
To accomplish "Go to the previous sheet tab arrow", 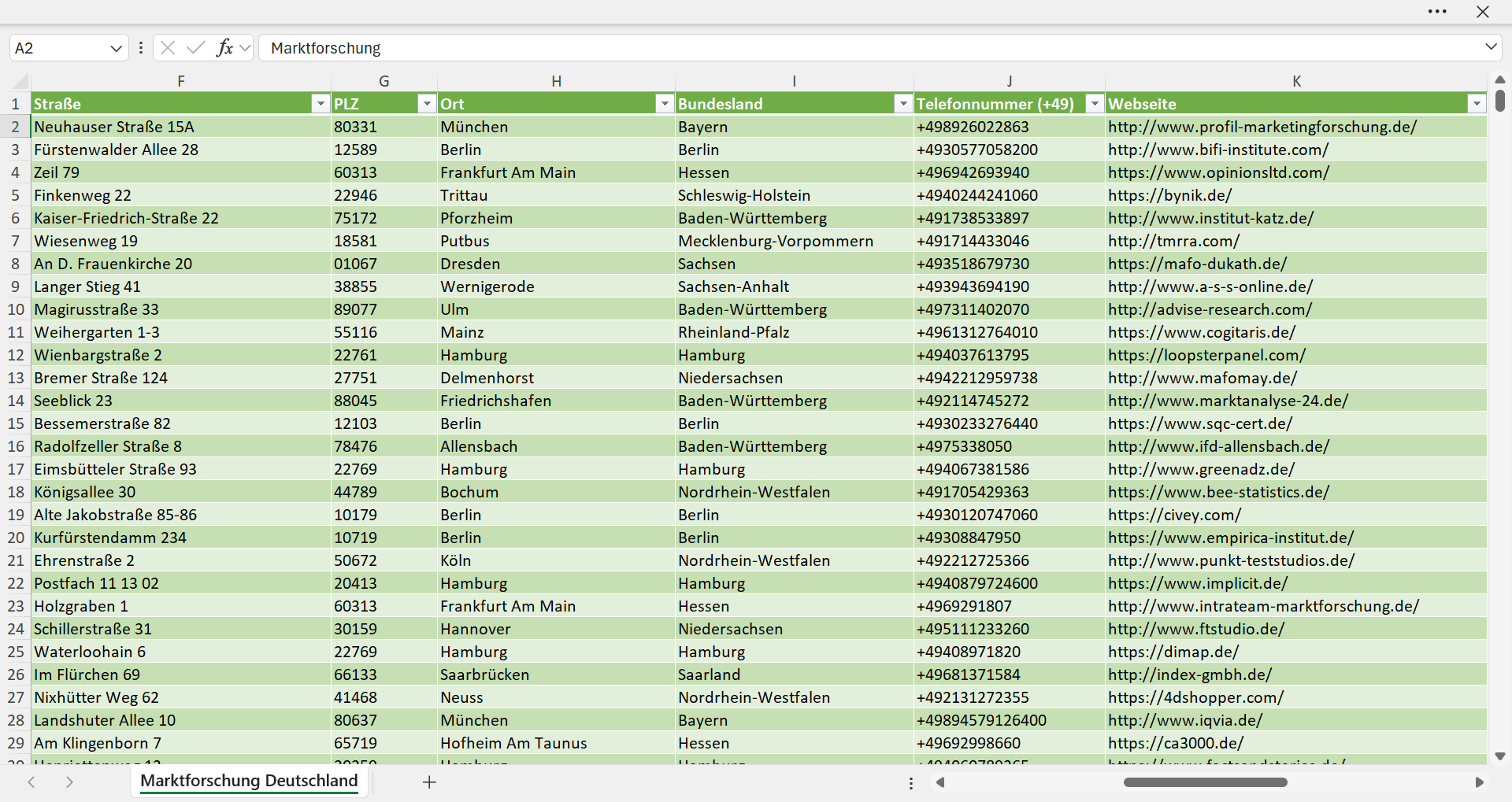I will [31, 782].
